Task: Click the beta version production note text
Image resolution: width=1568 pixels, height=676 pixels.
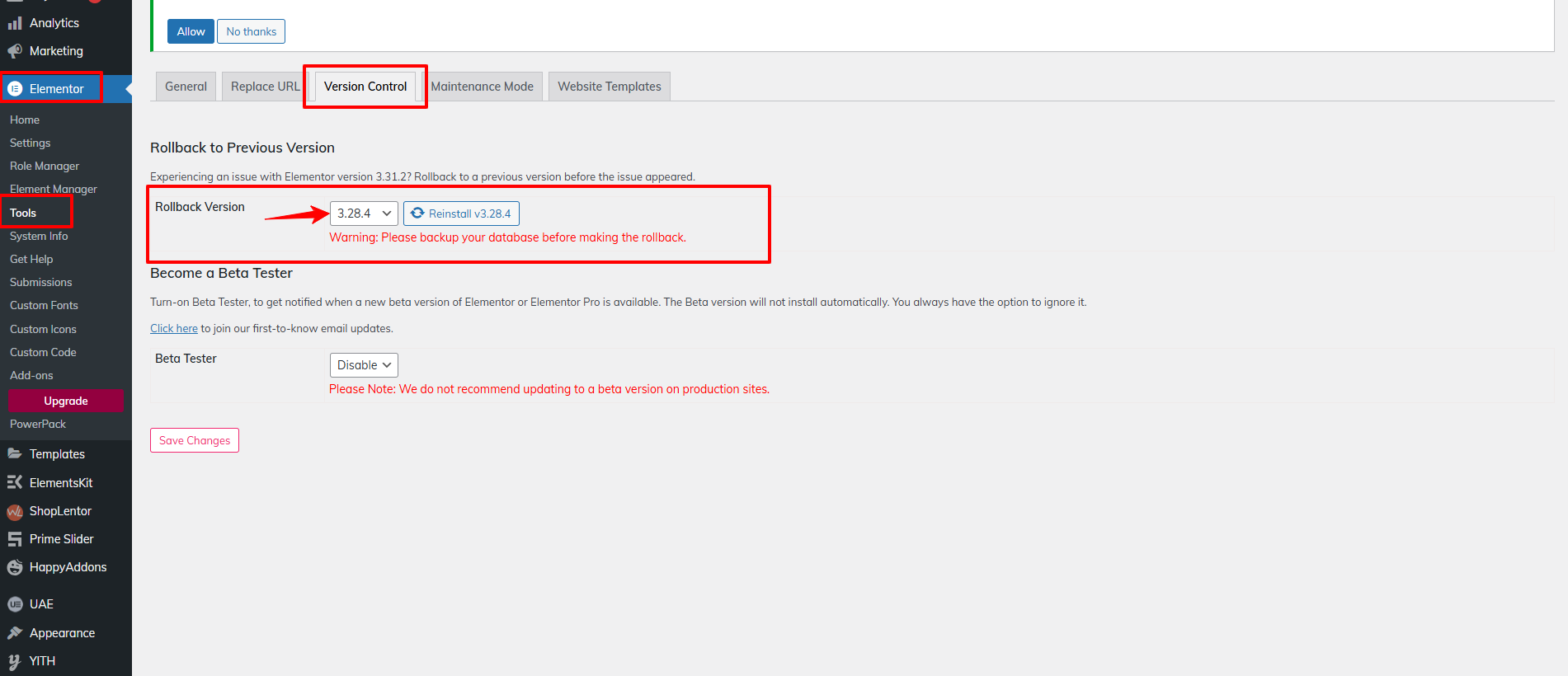Action: 549,389
